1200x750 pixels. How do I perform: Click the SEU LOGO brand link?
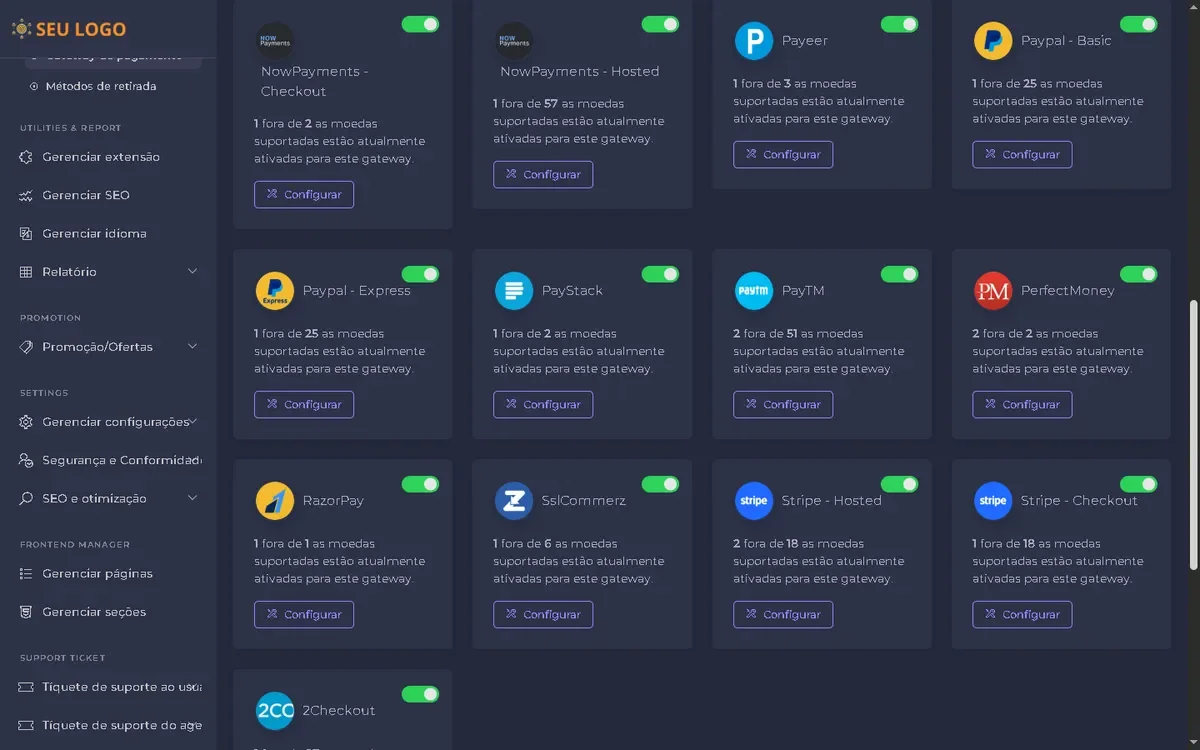coord(70,29)
